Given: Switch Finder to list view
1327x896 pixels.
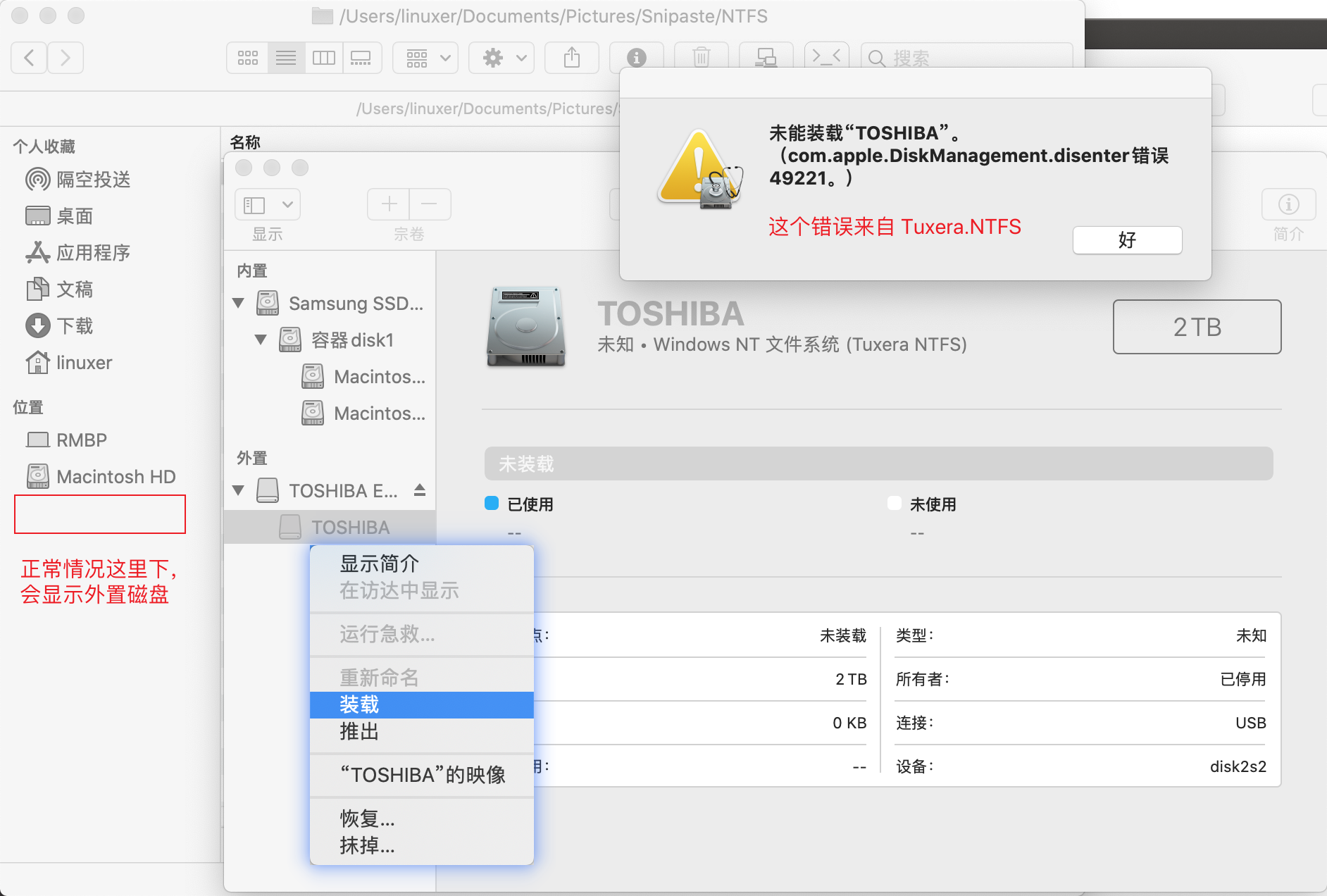Looking at the screenshot, I should coord(286,58).
